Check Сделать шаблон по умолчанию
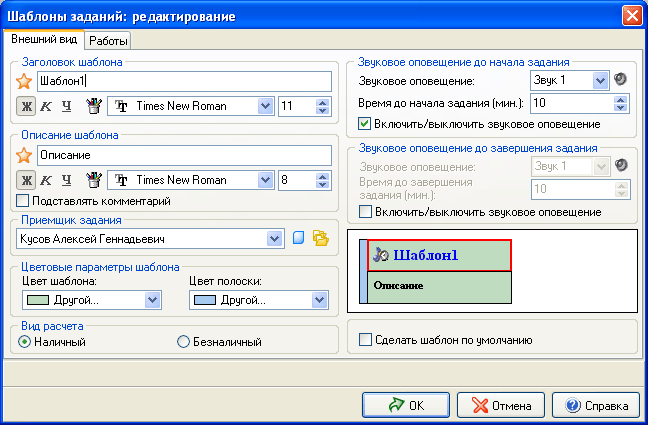This screenshot has width=648, height=425. tap(365, 340)
